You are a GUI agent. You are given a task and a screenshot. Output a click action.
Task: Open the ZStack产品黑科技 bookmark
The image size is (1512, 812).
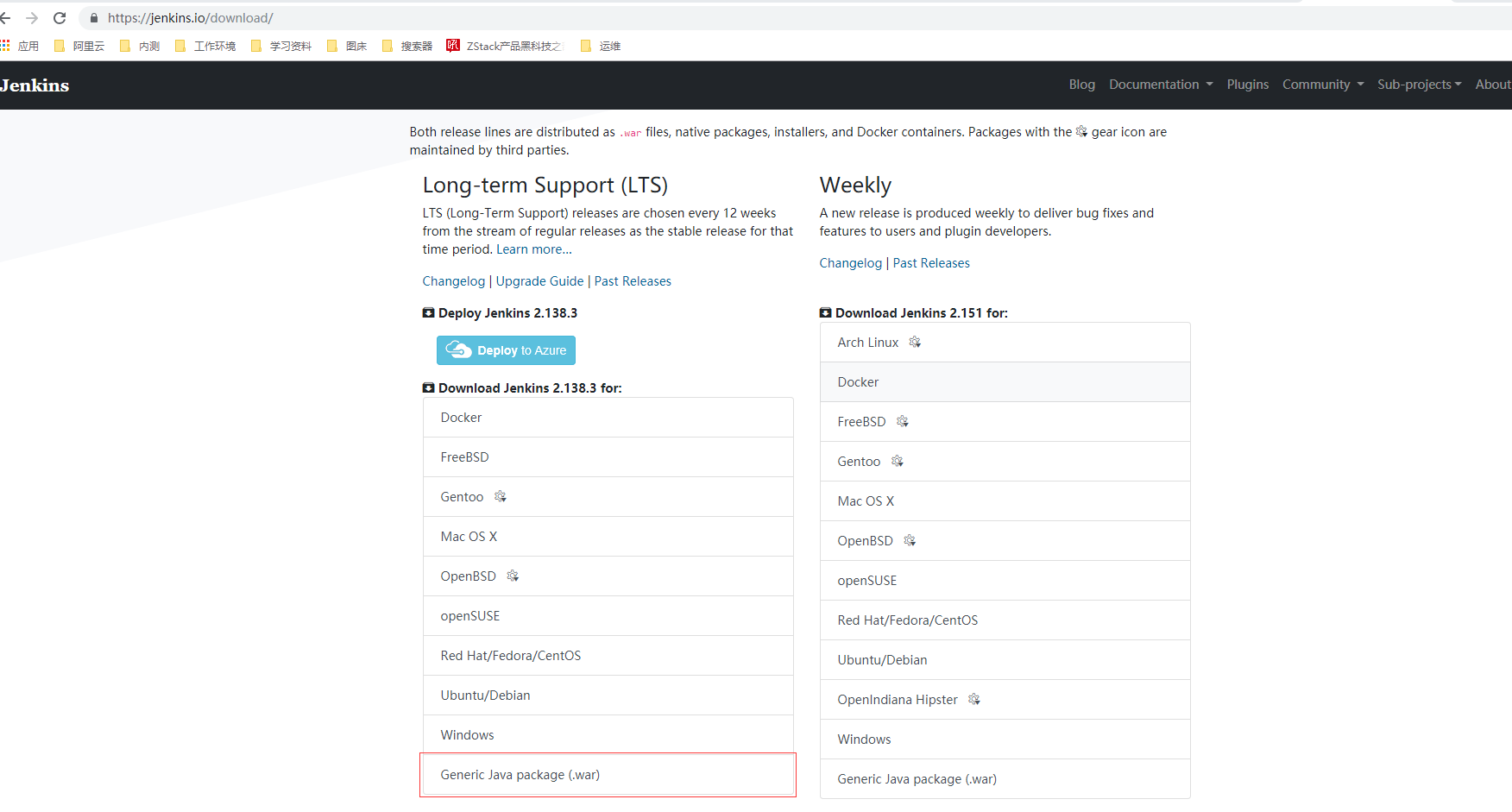click(505, 46)
